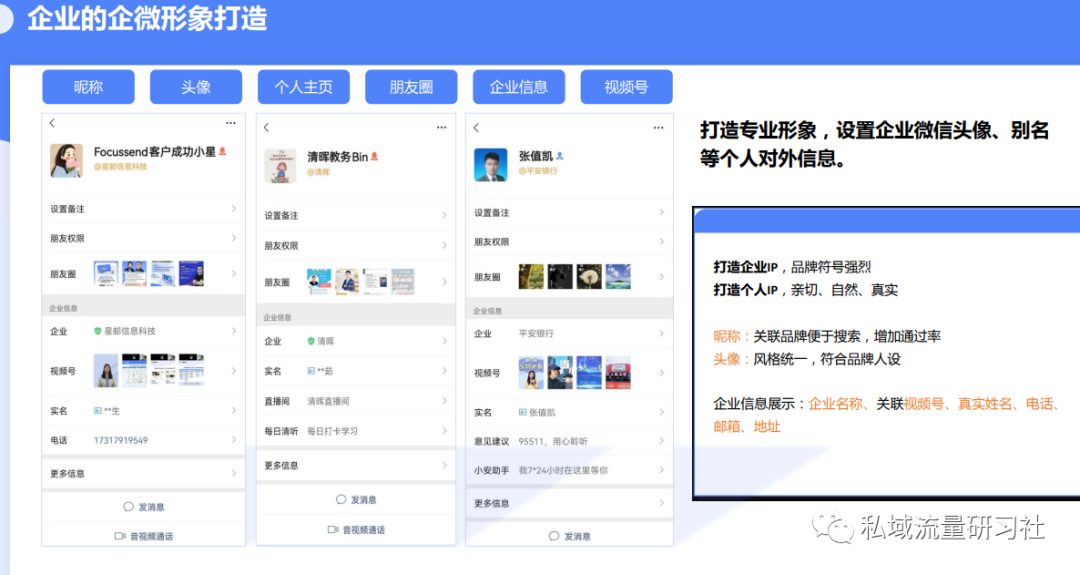
Task: Click 朋友权限 row in 清晖教务Bin profile
Action: (355, 245)
